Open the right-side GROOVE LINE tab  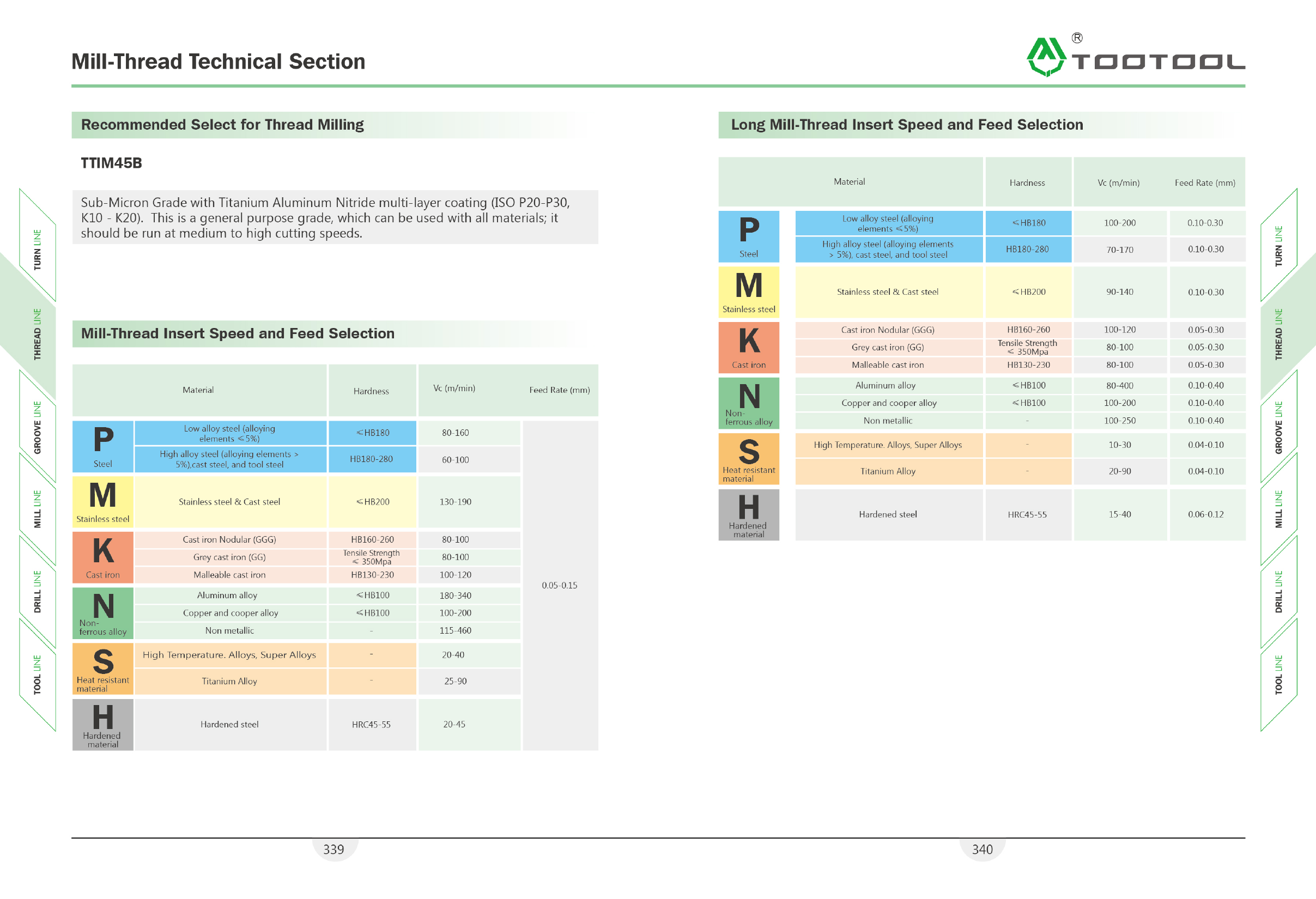[1278, 427]
